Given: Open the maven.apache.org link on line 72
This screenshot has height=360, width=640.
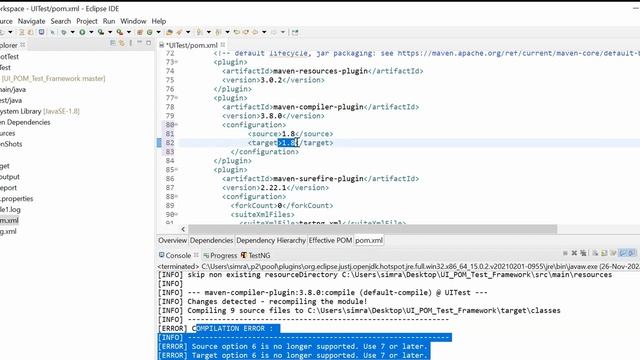Looking at the screenshot, I should pyautogui.click(x=518, y=53).
